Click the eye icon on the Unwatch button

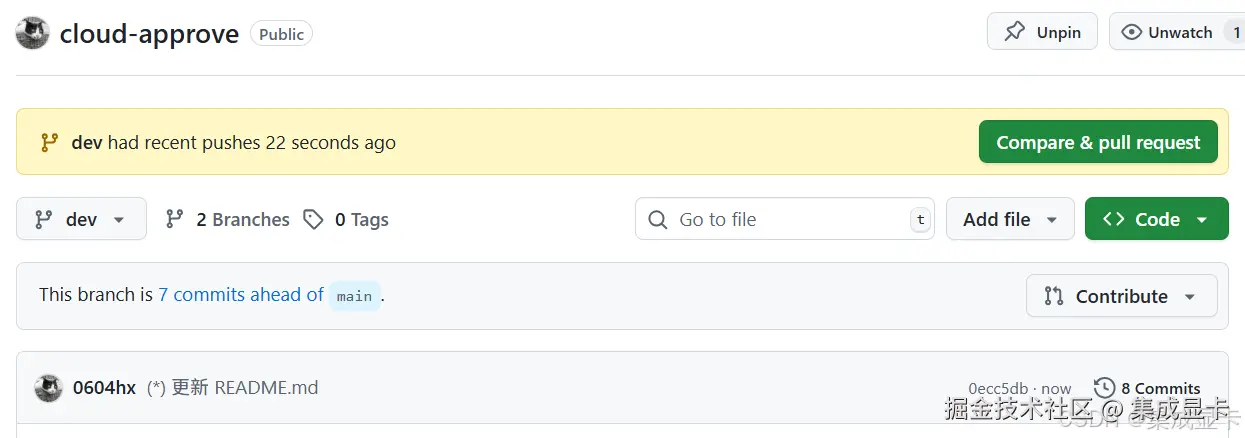click(x=1131, y=32)
